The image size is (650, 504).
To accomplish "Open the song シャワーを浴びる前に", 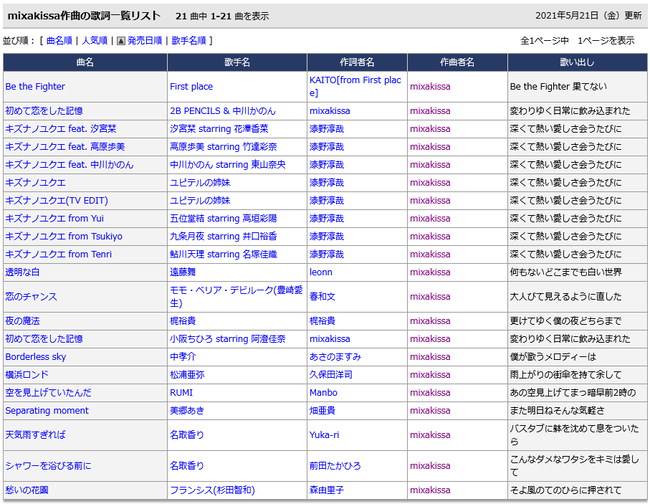I will [x=48, y=466].
